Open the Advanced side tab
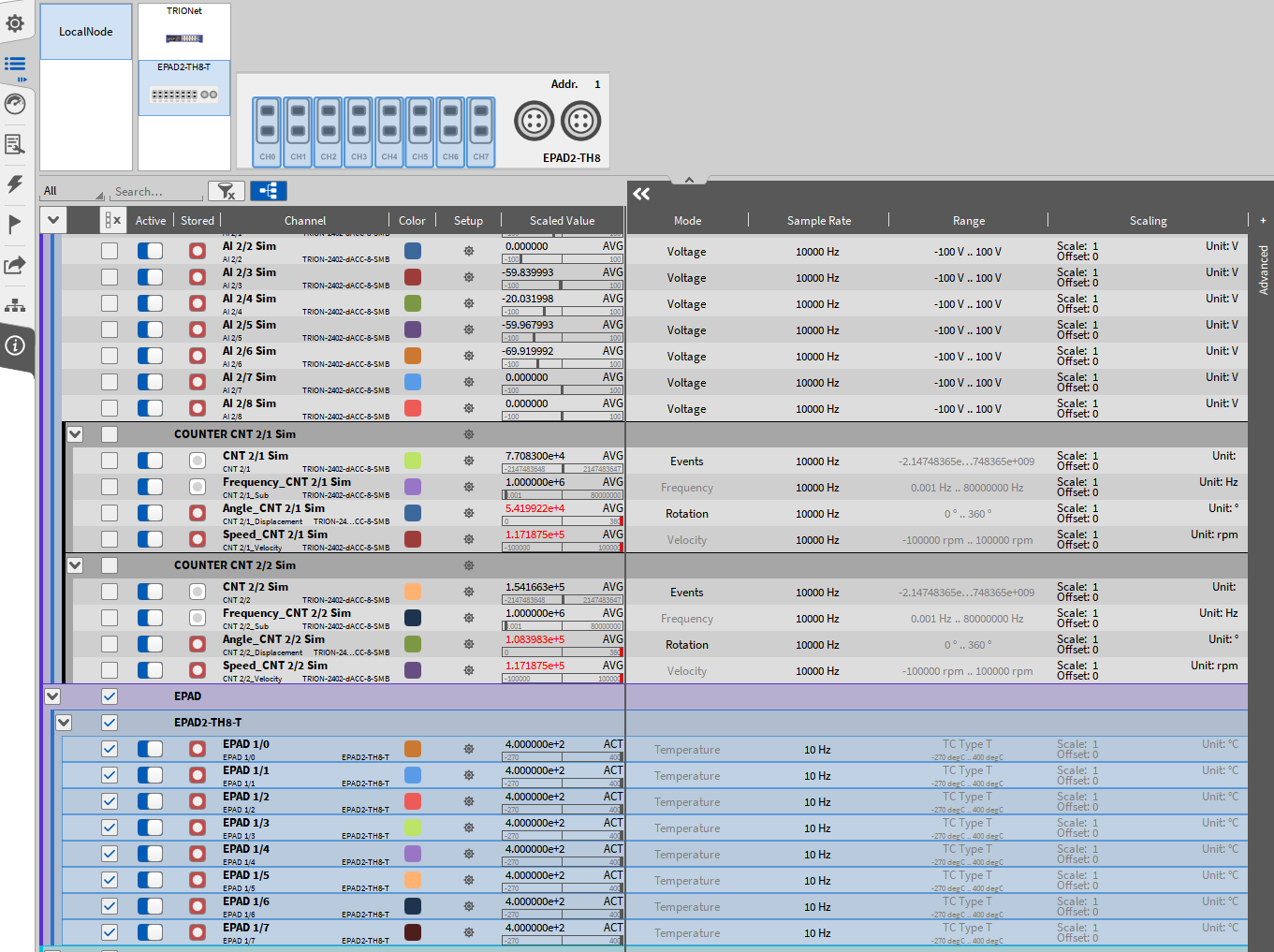This screenshot has height=952, width=1274. click(1263, 270)
